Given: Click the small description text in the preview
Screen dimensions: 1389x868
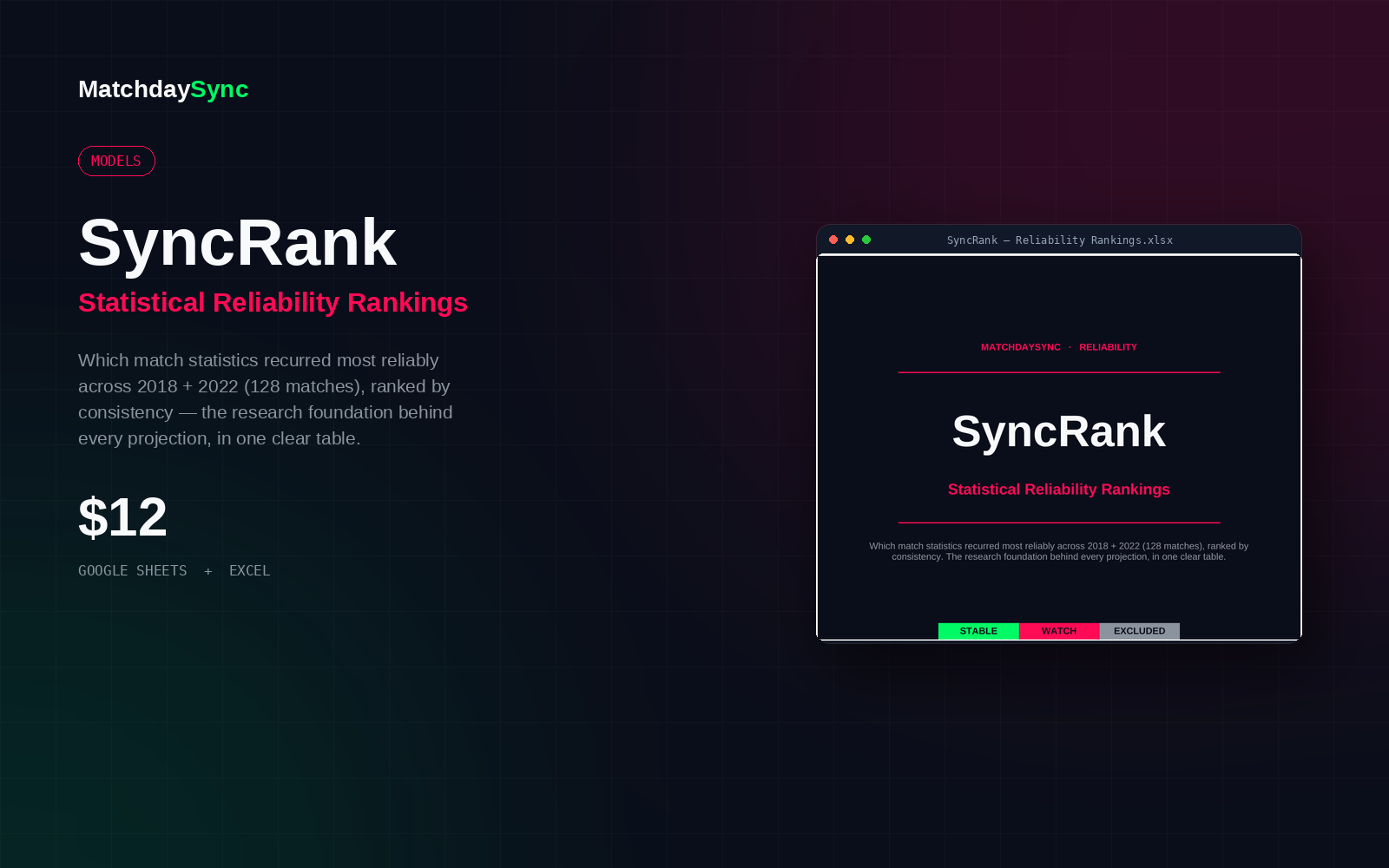Looking at the screenshot, I should coord(1059,551).
